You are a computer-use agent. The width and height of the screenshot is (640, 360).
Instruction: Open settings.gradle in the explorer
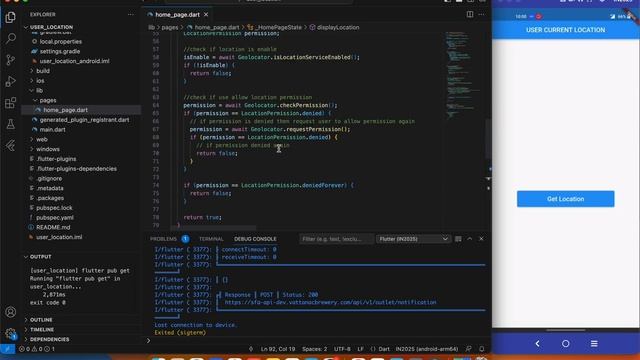point(60,51)
